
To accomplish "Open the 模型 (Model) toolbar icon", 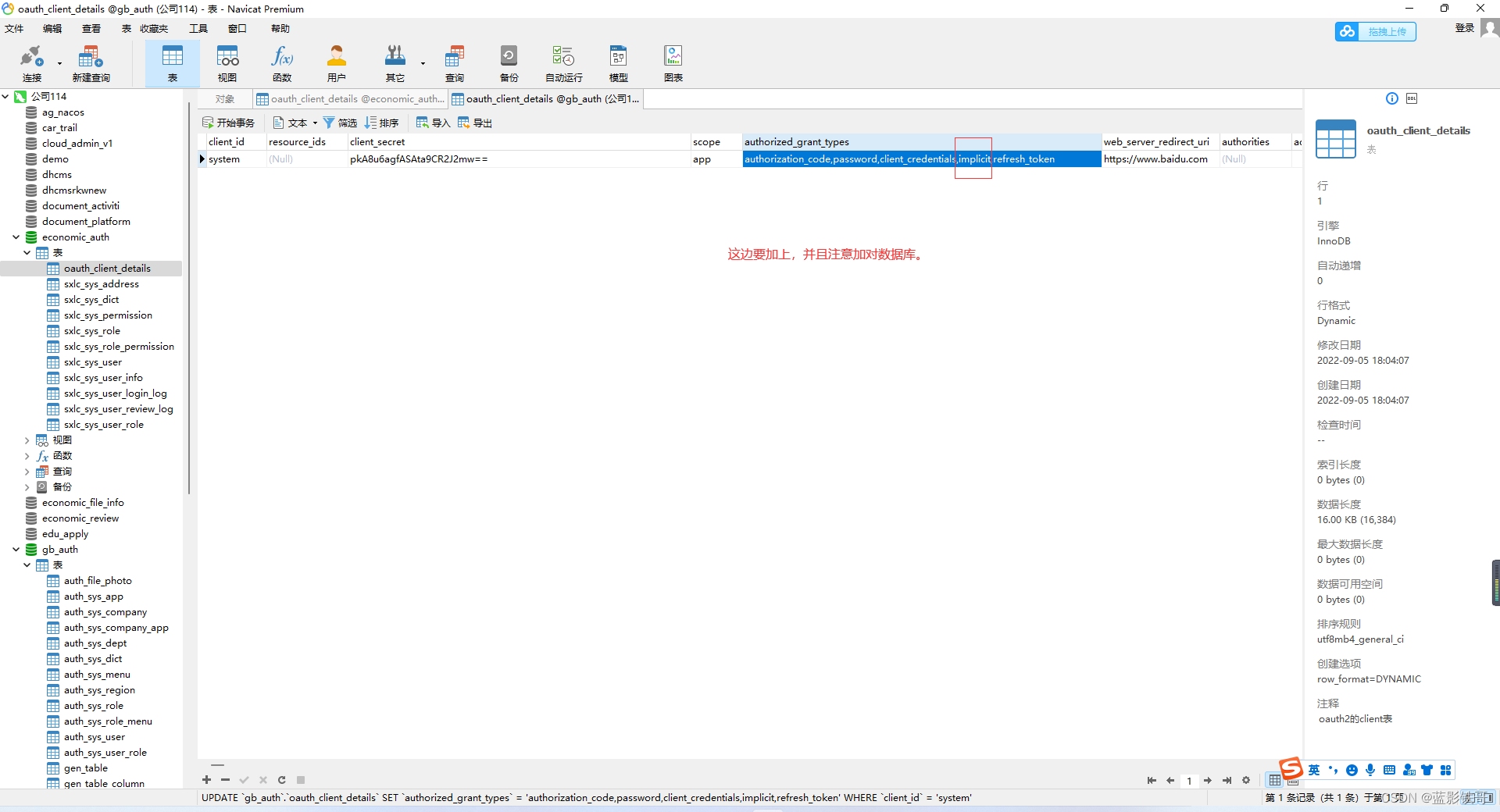I will point(618,62).
